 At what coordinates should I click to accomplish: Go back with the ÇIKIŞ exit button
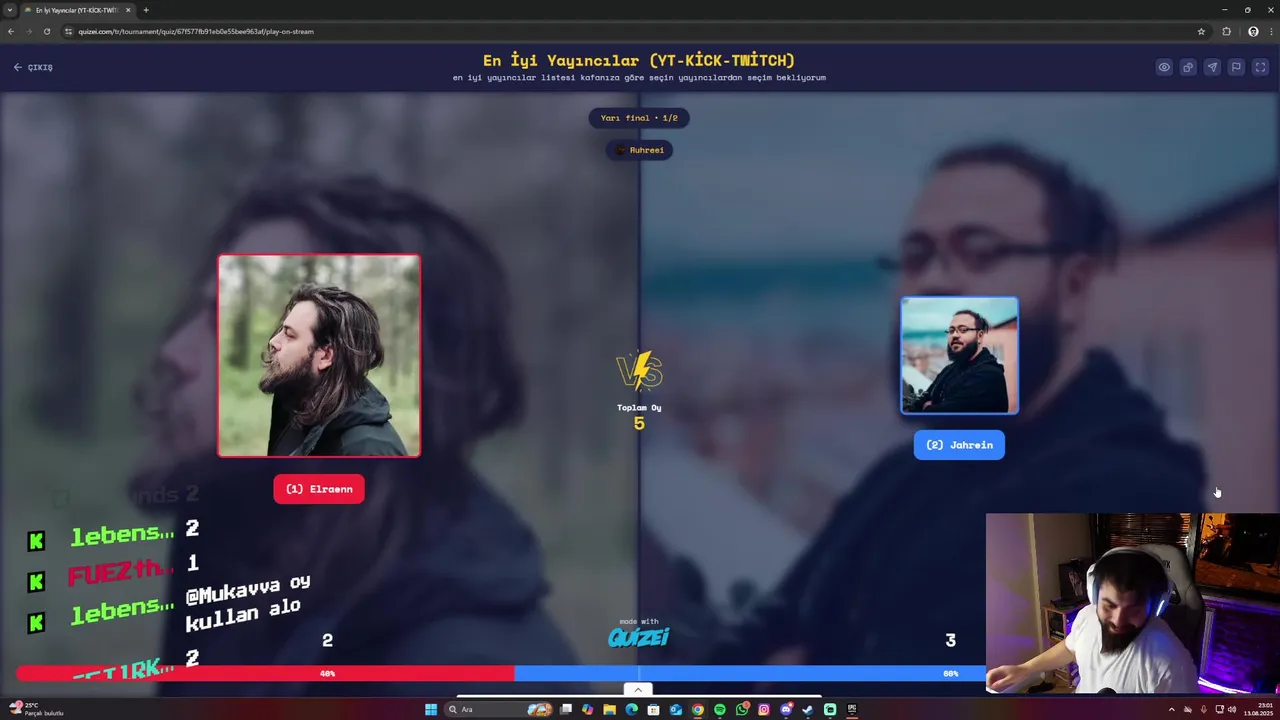click(x=33, y=67)
